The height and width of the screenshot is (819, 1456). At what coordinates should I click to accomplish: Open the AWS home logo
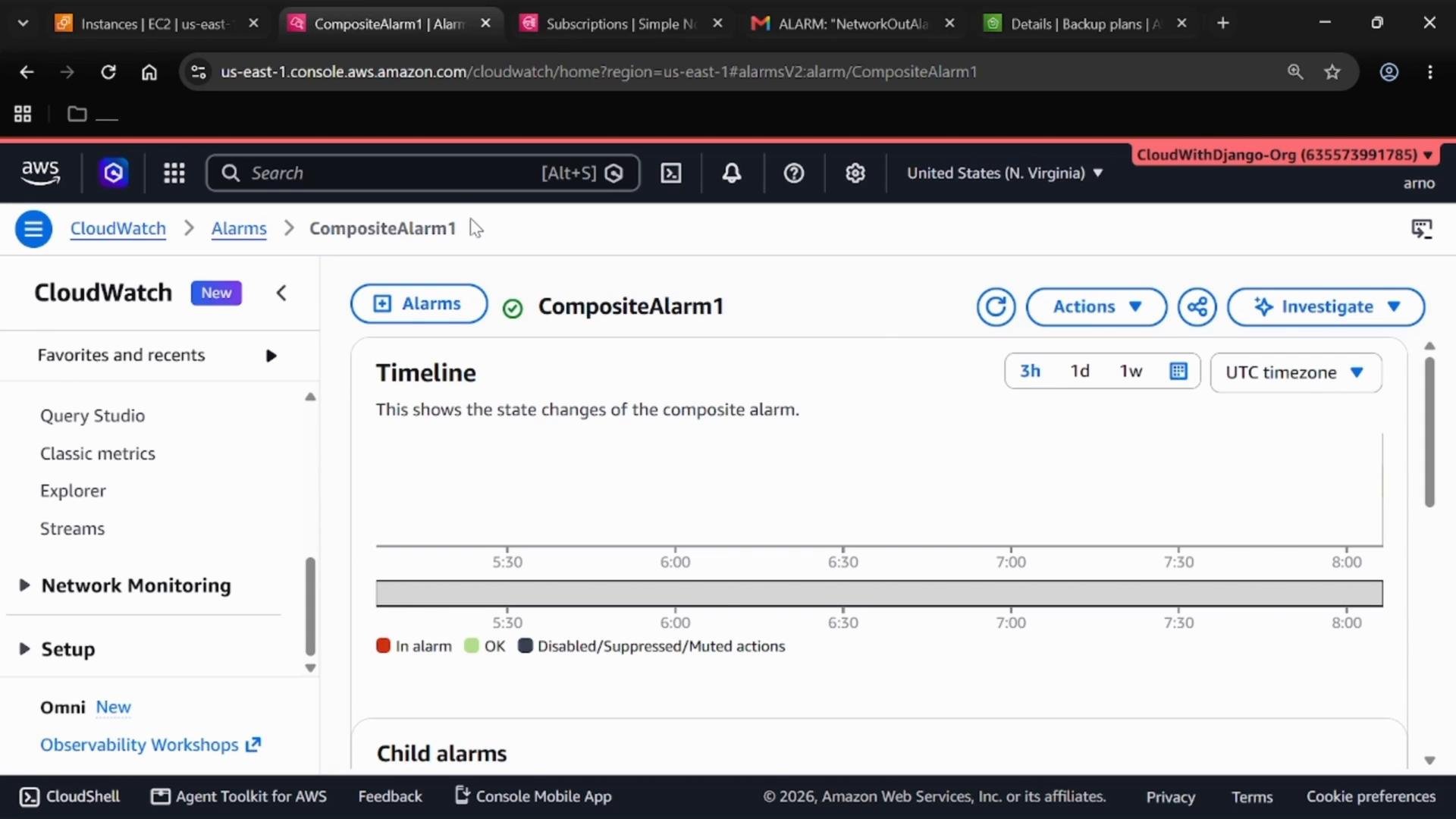coord(40,173)
